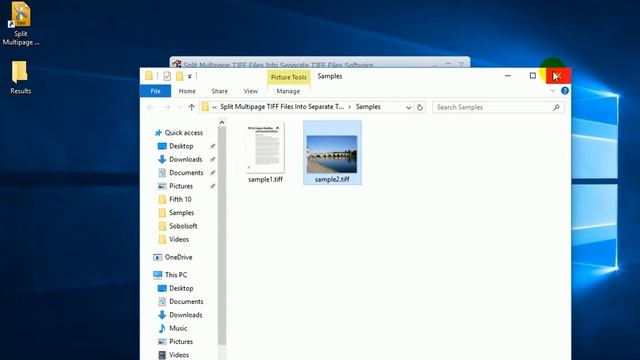Click the Picture Tools contextual tab header
This screenshot has width=640, height=360.
289,77
